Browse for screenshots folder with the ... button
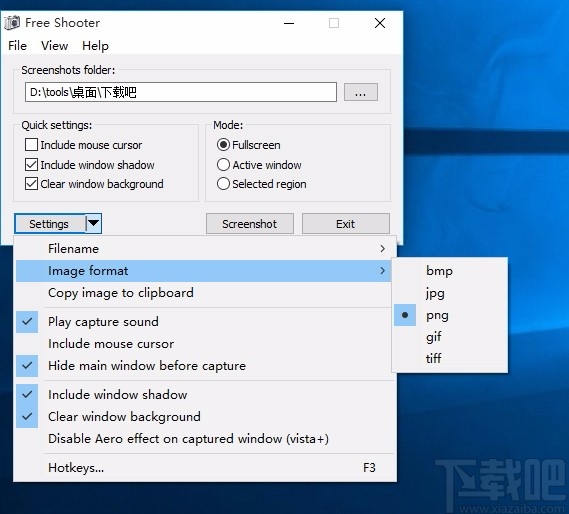This screenshot has width=569, height=514. tap(361, 92)
